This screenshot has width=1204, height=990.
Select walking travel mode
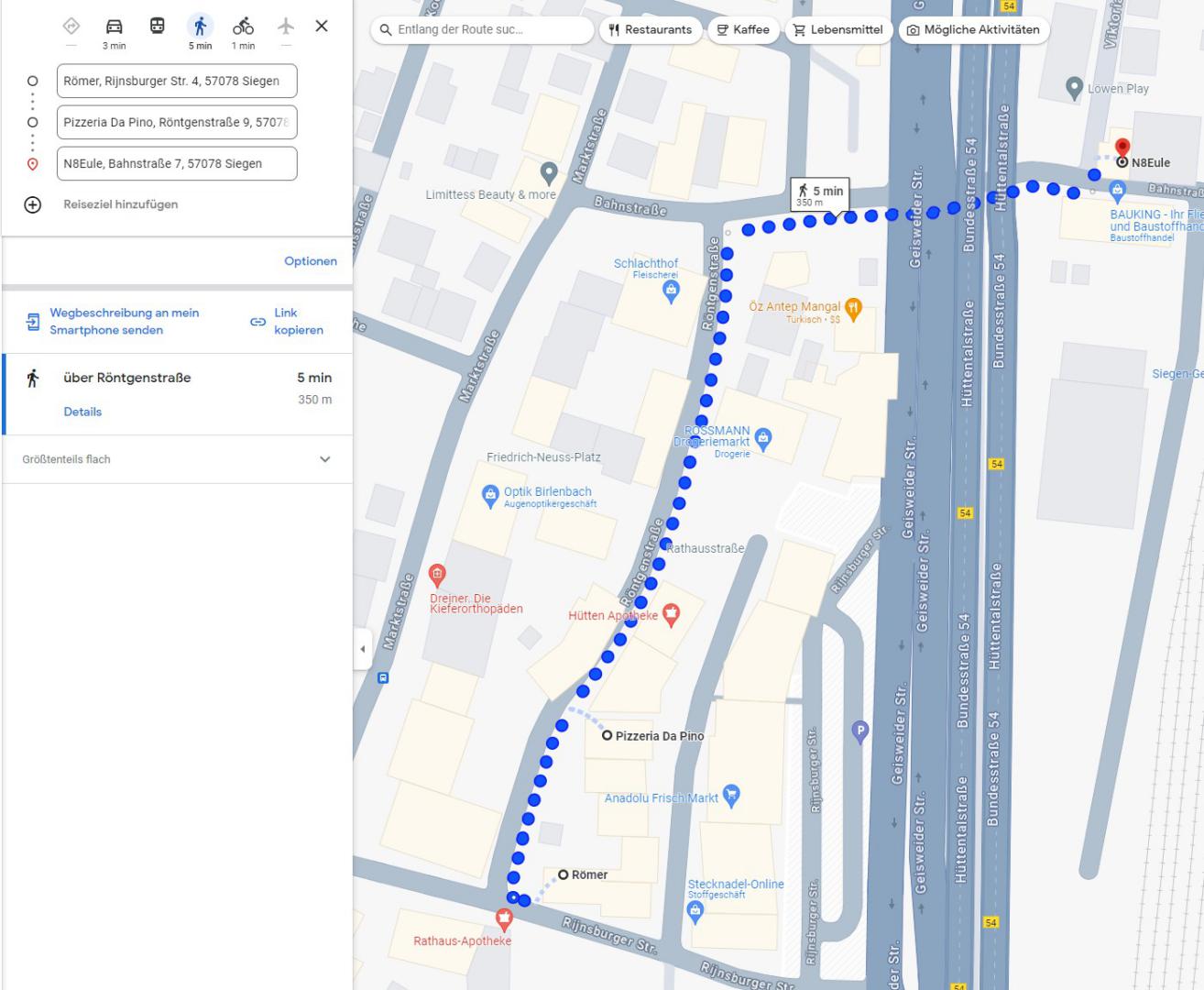click(200, 26)
